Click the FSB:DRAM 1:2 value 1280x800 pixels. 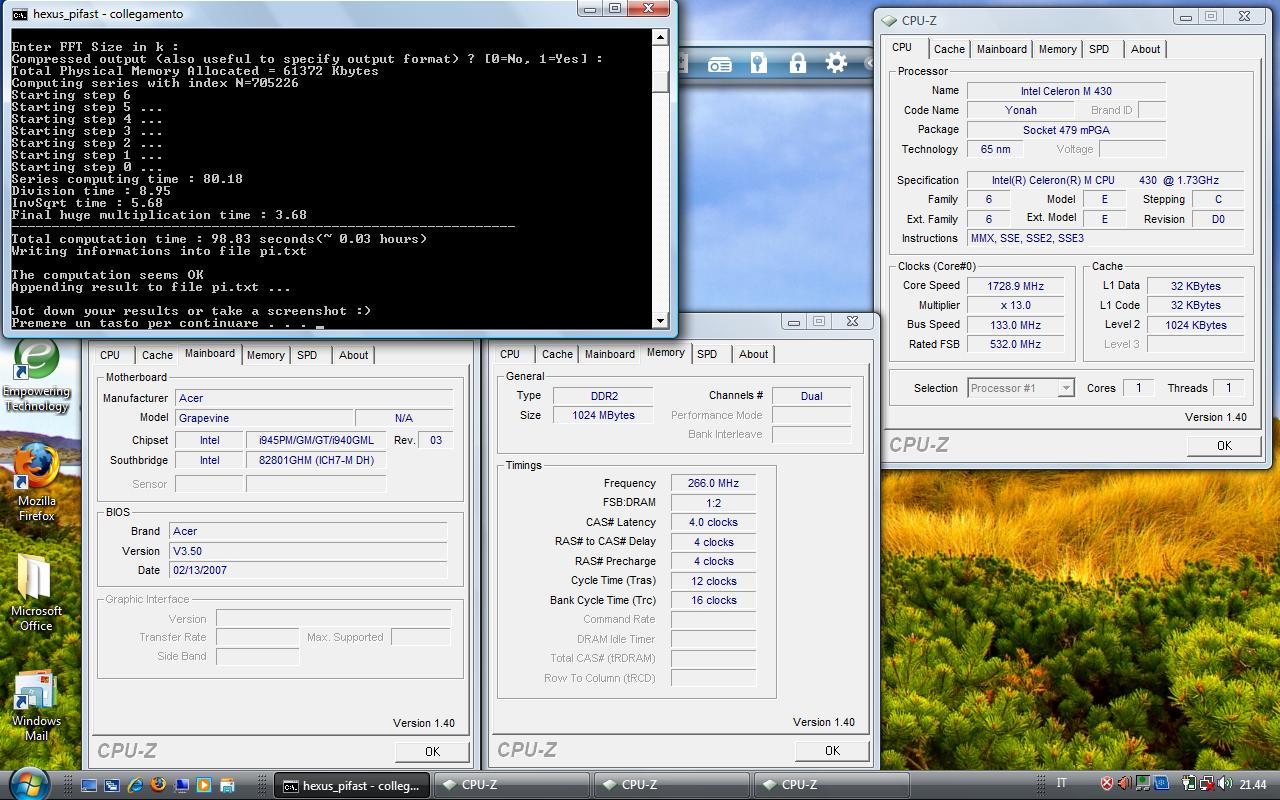click(713, 503)
